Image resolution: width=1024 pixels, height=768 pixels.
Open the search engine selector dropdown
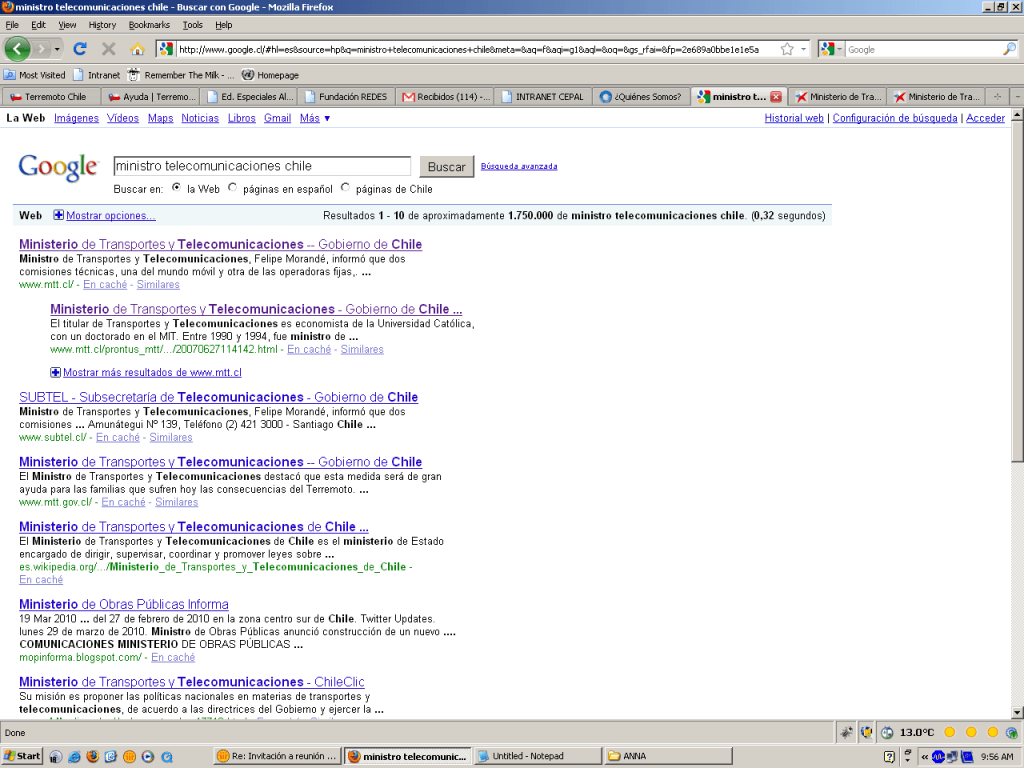point(832,49)
